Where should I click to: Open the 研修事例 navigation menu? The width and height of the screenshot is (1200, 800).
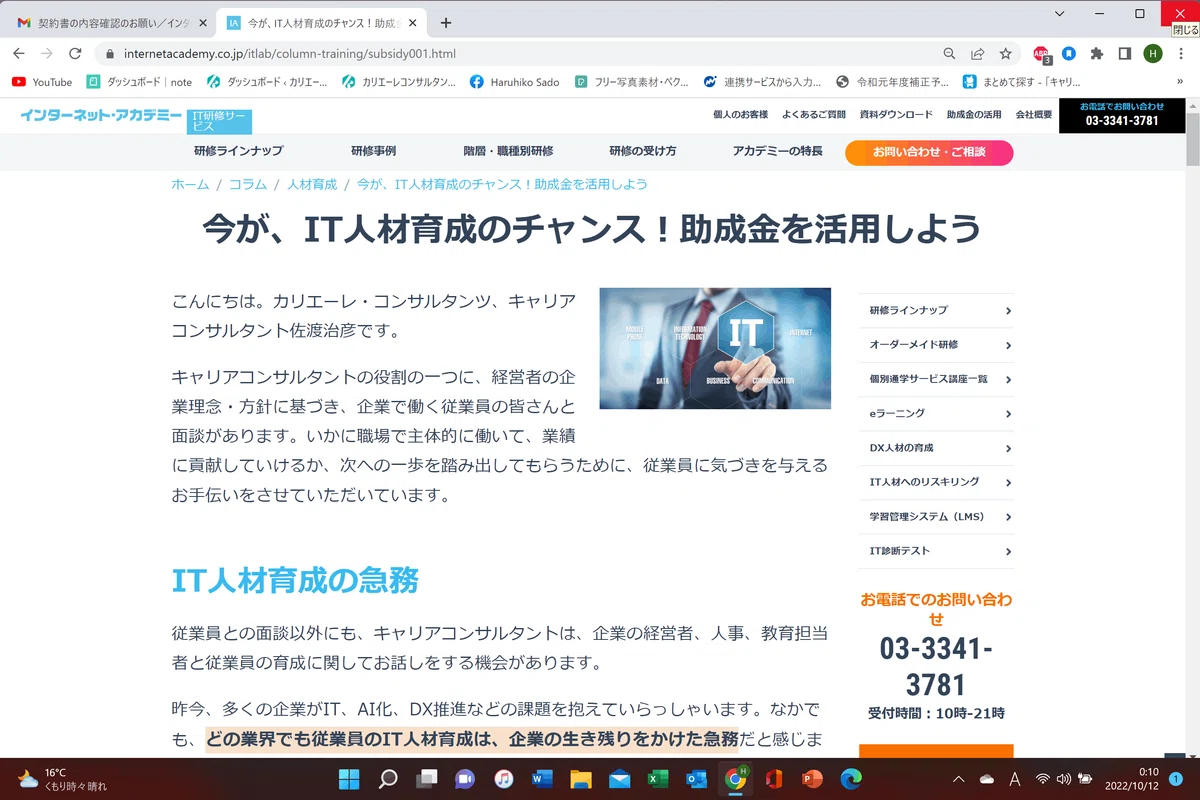click(x=373, y=151)
